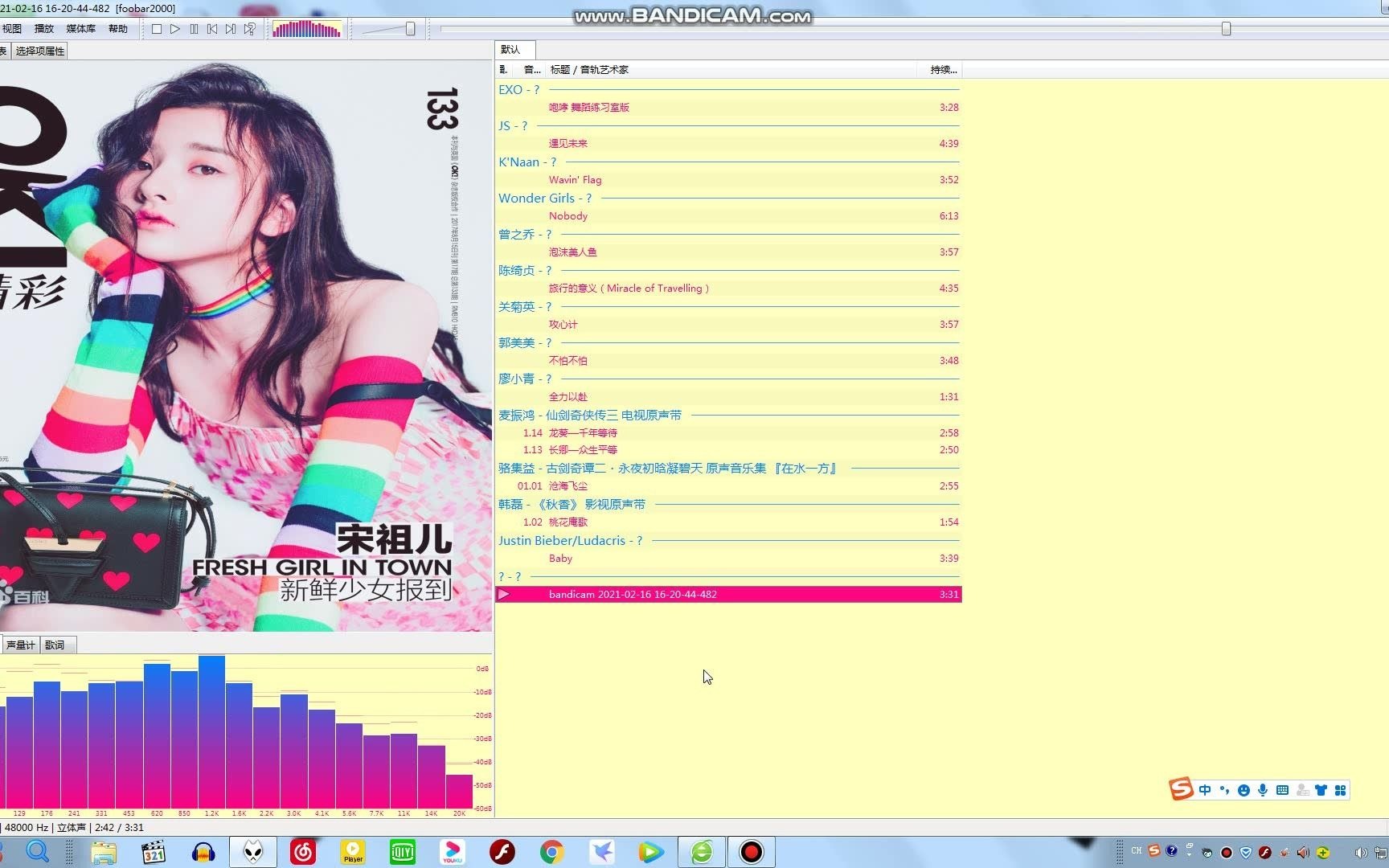Click the spectrum visualization in the toolbar
This screenshot has width=1389, height=868.
point(306,29)
